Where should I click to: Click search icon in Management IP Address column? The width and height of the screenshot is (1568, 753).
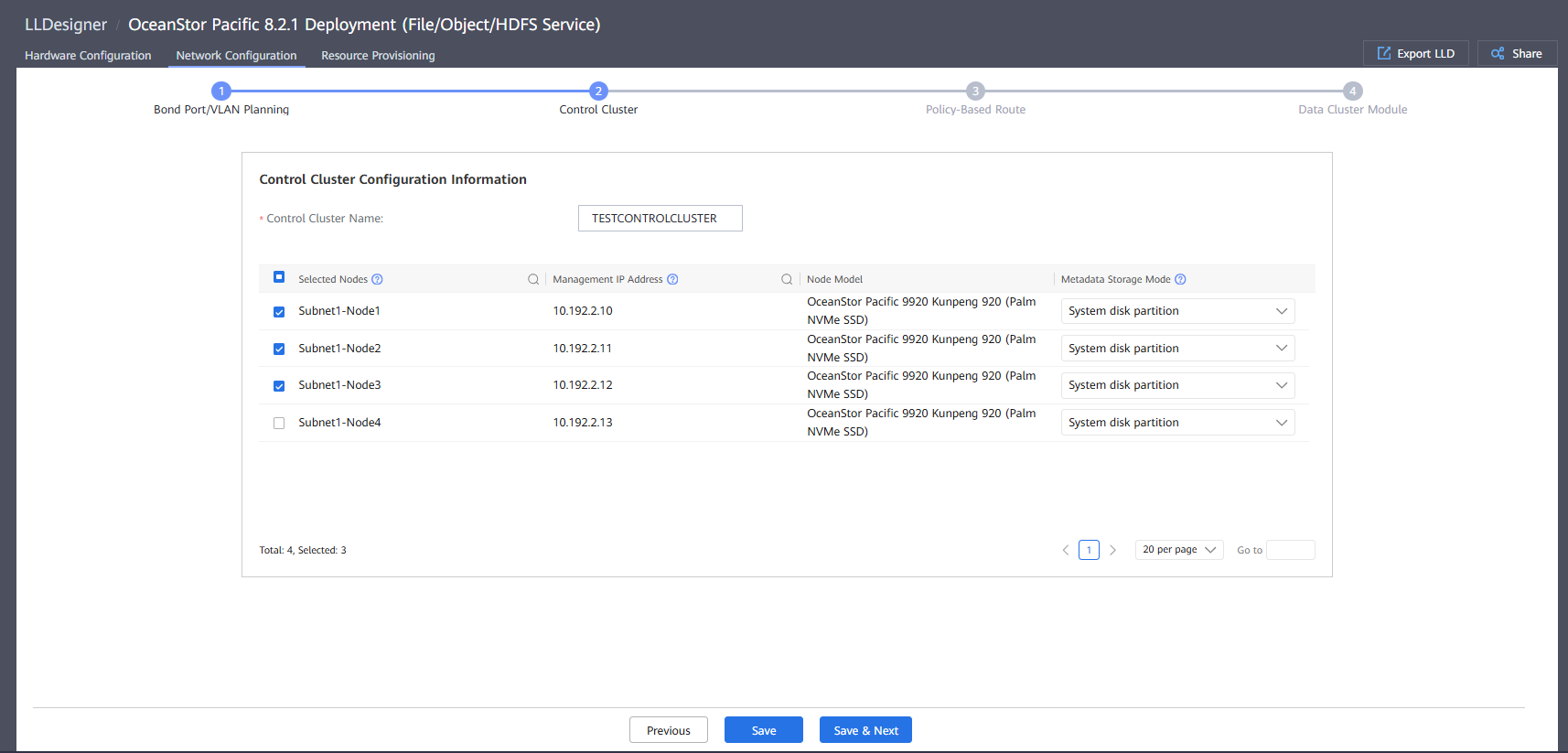(x=787, y=280)
